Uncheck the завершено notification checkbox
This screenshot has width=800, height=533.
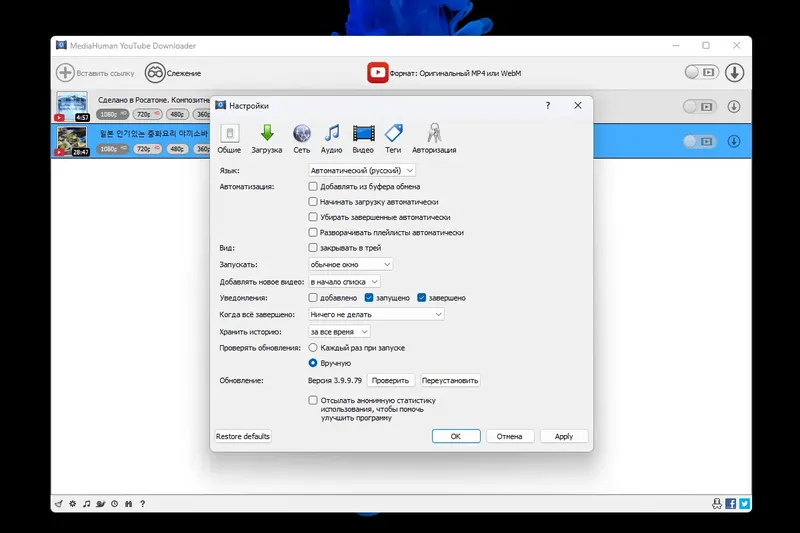click(421, 297)
